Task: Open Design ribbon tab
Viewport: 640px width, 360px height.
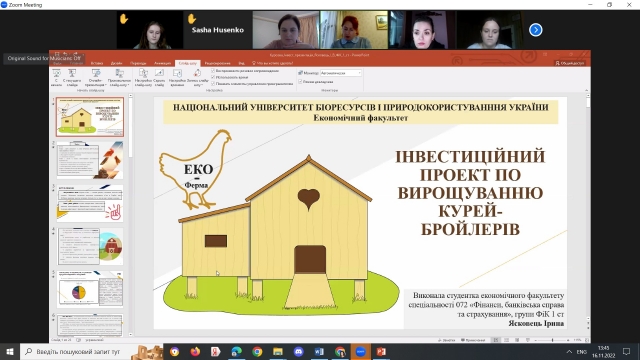Action: click(x=116, y=63)
